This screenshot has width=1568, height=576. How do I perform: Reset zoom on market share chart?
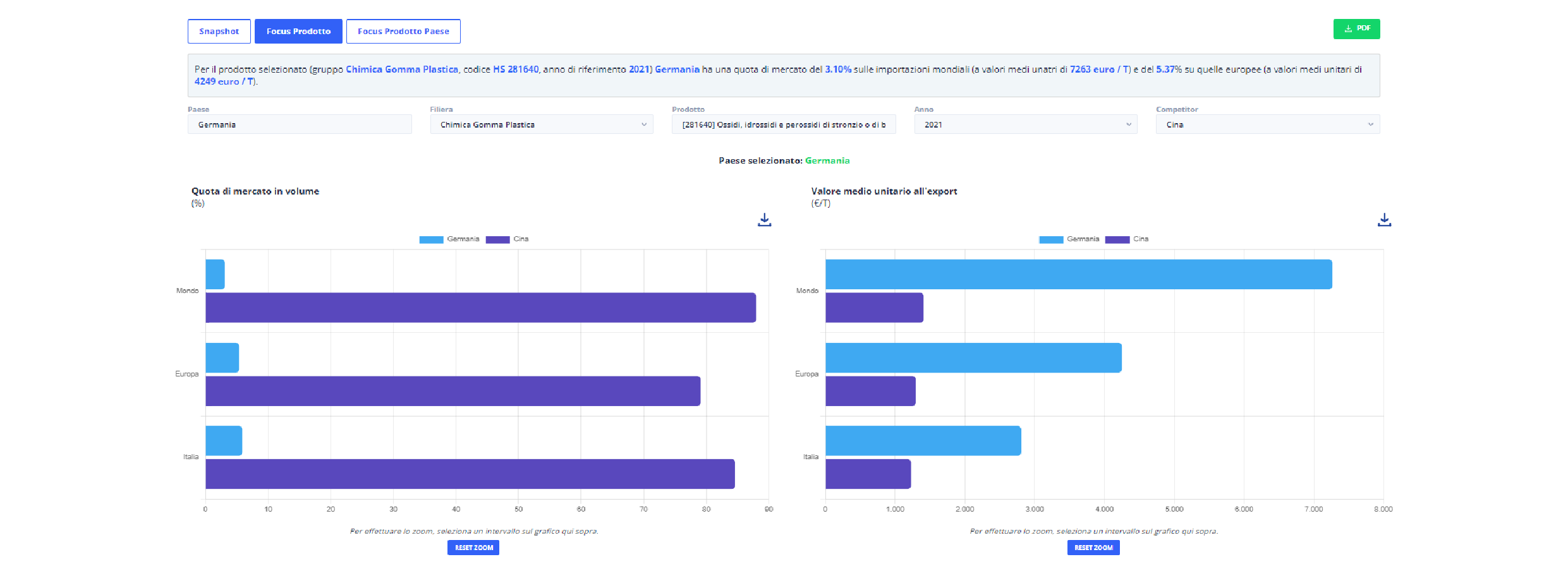coord(473,548)
